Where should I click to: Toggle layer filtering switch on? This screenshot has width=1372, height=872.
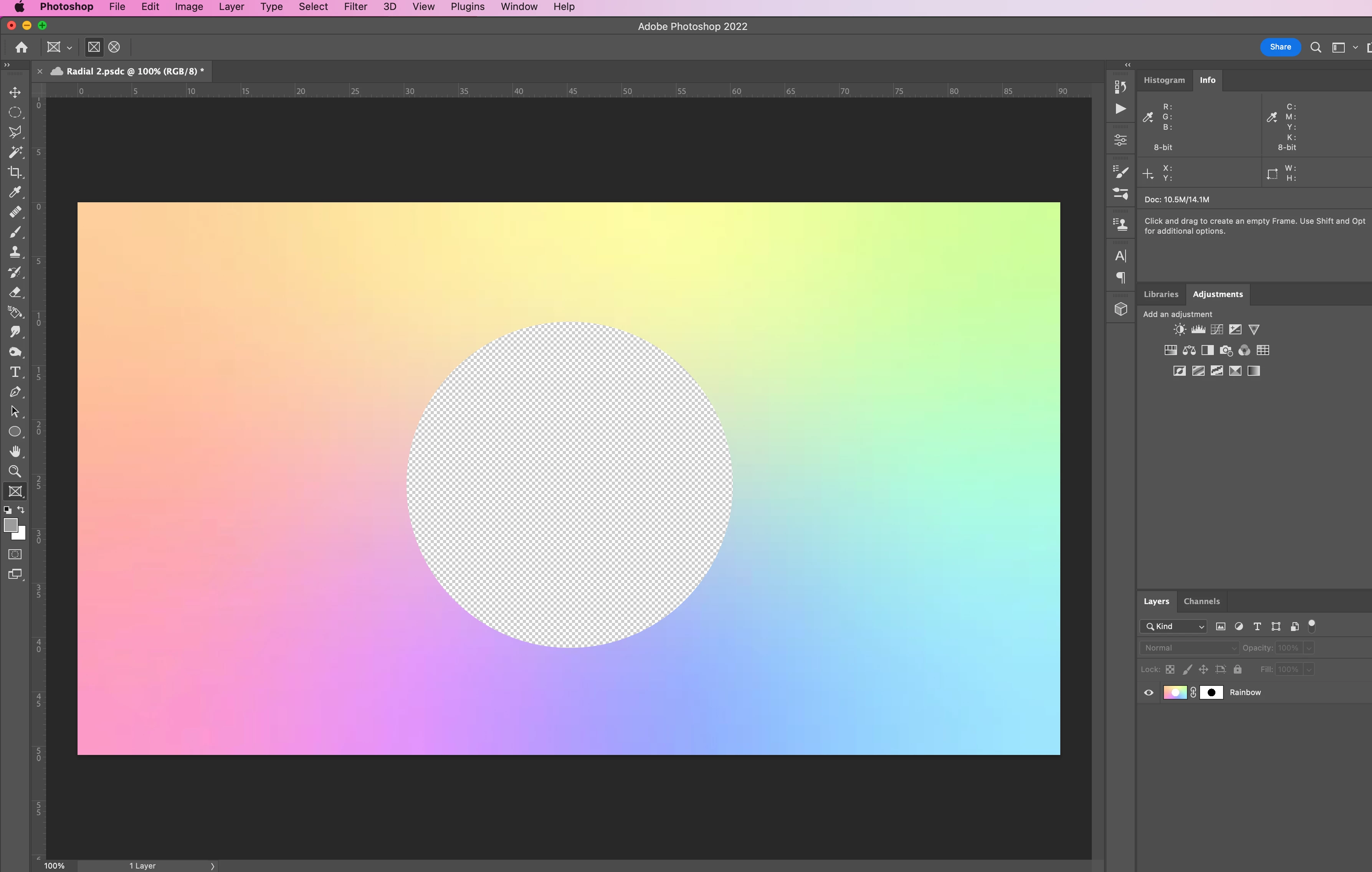(1312, 626)
